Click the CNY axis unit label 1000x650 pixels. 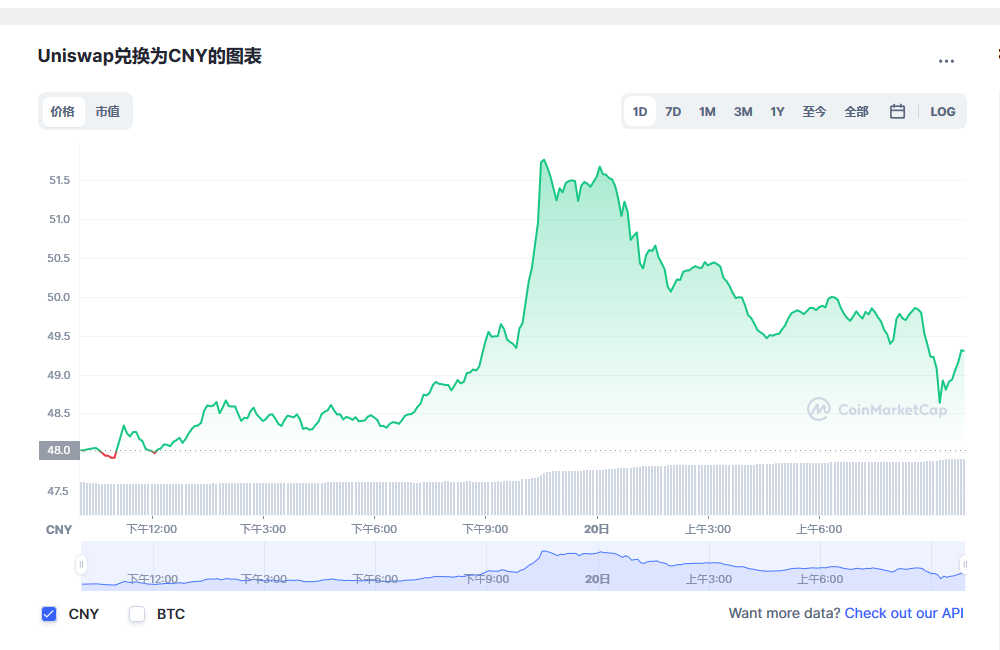pyautogui.click(x=59, y=529)
